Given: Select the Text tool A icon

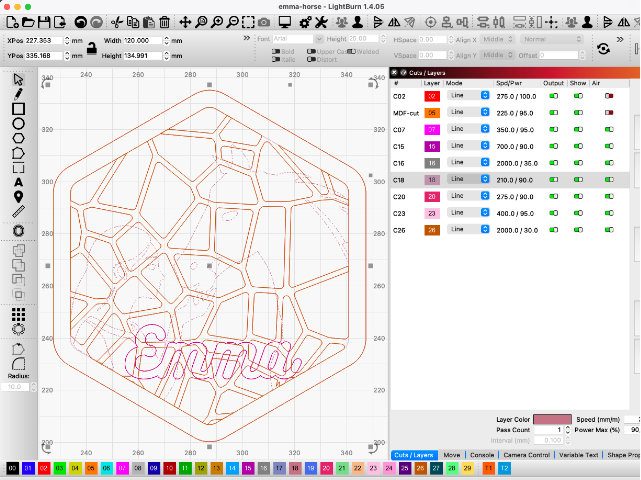Looking at the screenshot, I should click(x=18, y=182).
